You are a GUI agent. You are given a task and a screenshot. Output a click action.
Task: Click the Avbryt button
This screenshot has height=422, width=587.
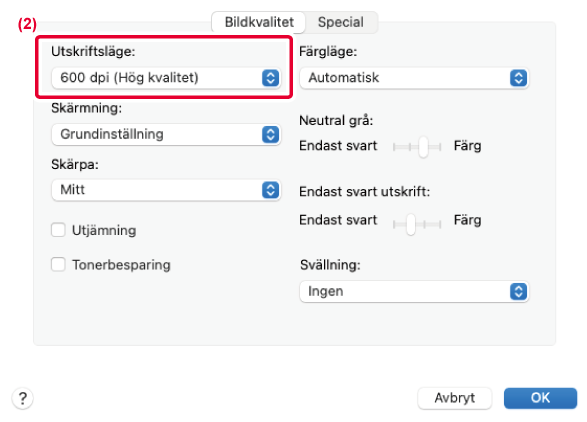click(x=454, y=398)
